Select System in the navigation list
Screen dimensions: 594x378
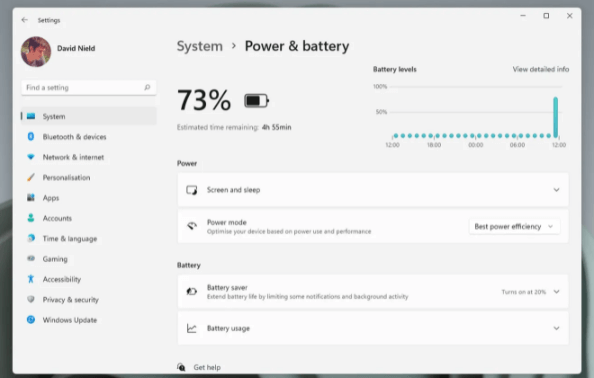(89, 116)
